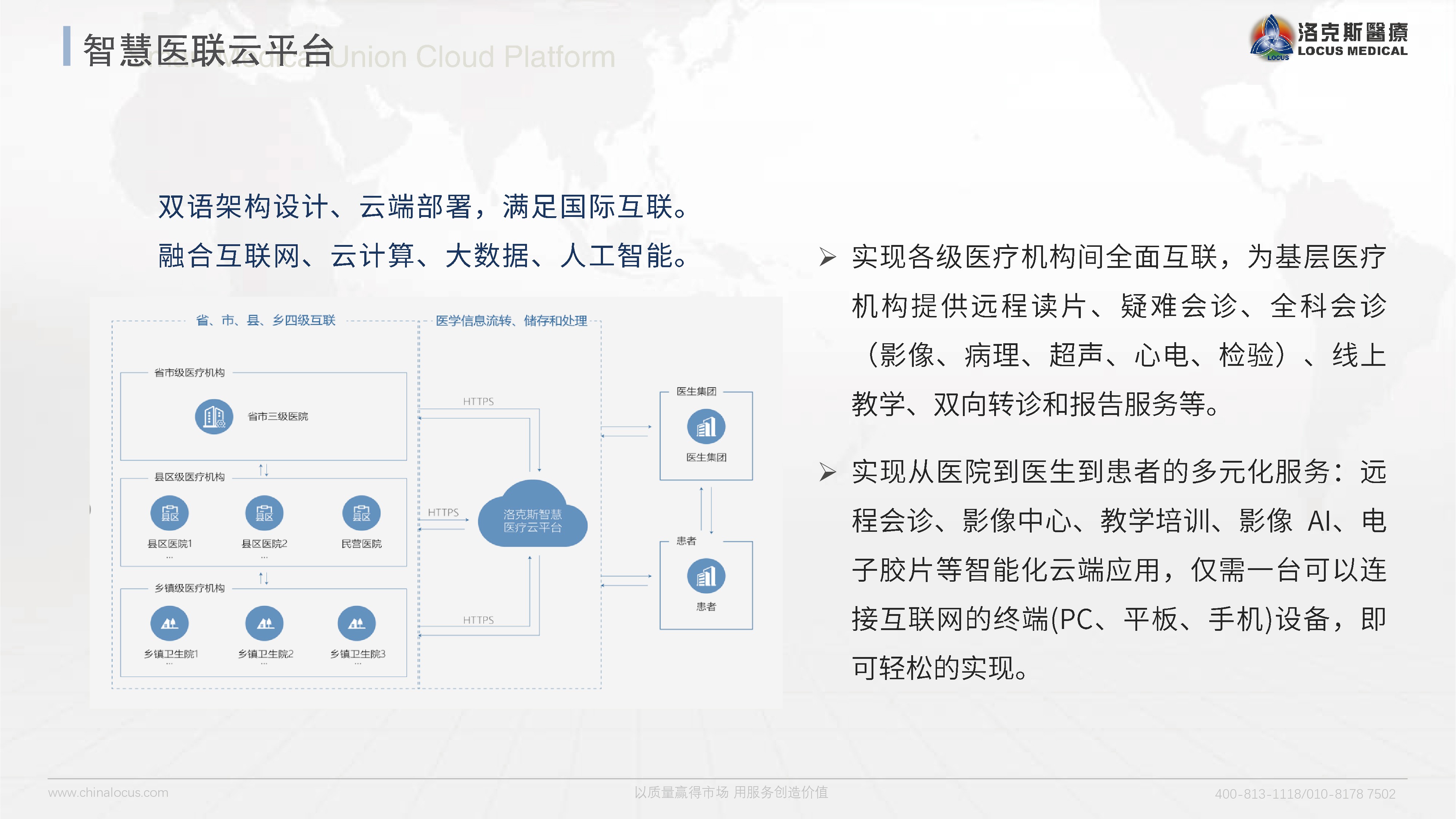Click the 民营医院 icon
1456x819 pixels.
tap(362, 513)
